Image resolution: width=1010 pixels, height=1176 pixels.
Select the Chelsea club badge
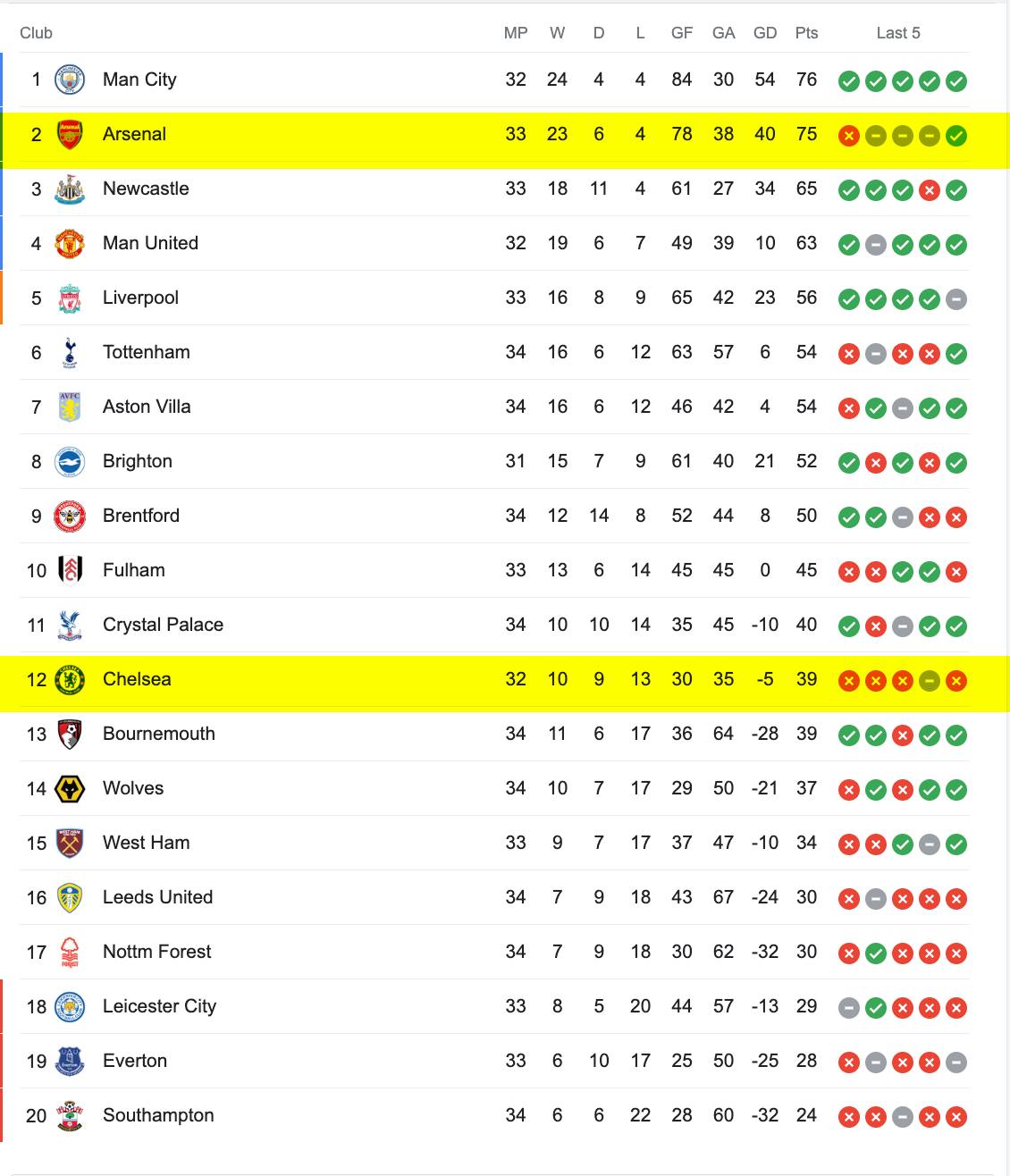coord(70,679)
